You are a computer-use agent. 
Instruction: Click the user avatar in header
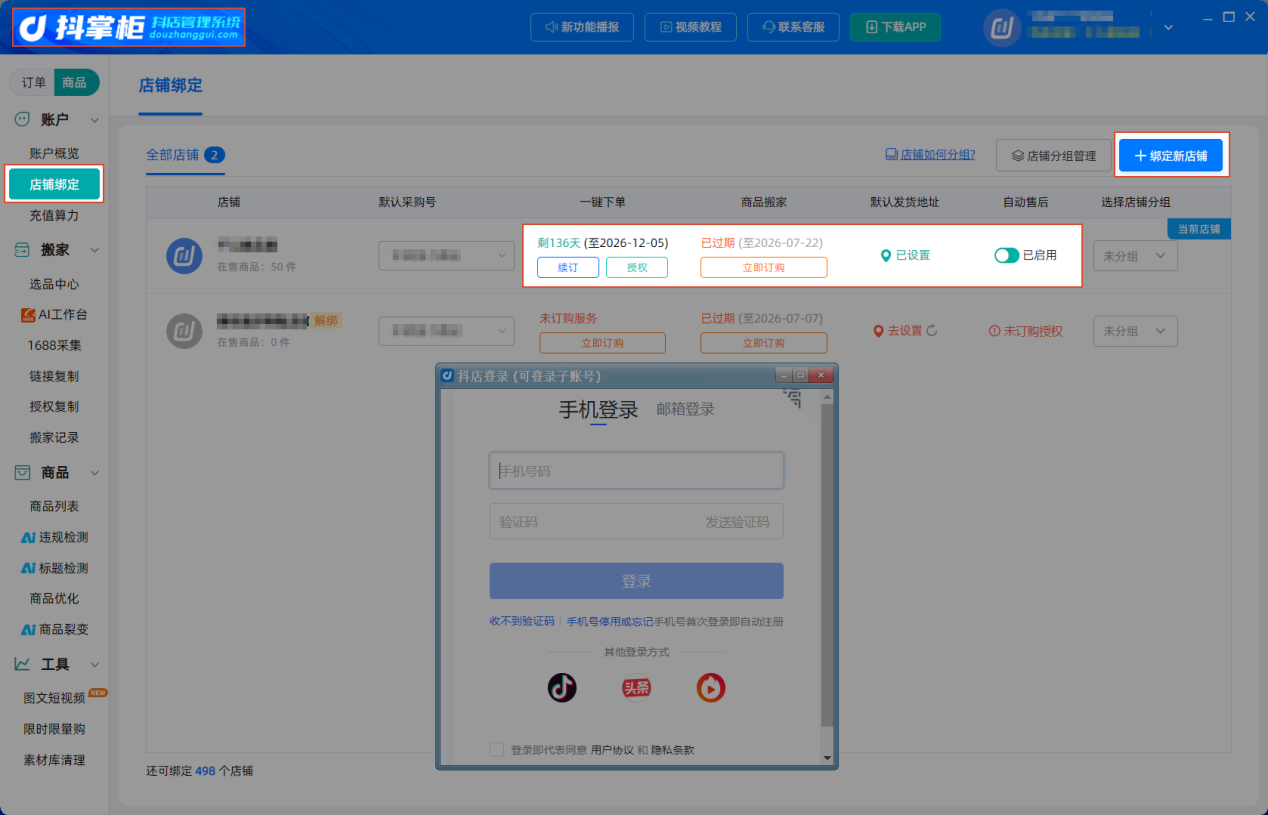1003,28
